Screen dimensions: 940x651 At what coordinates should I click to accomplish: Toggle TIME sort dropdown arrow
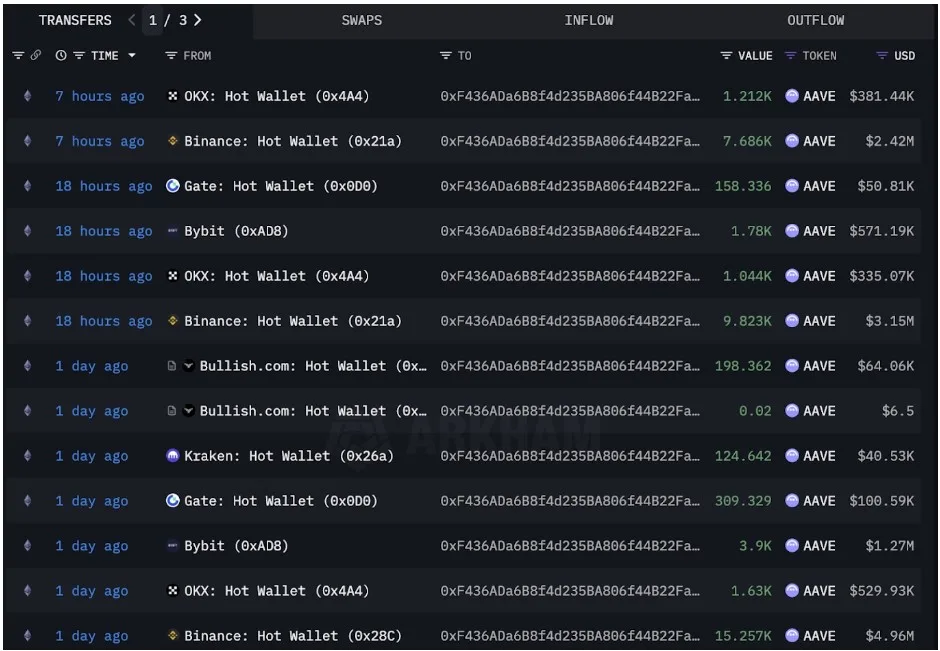point(132,55)
